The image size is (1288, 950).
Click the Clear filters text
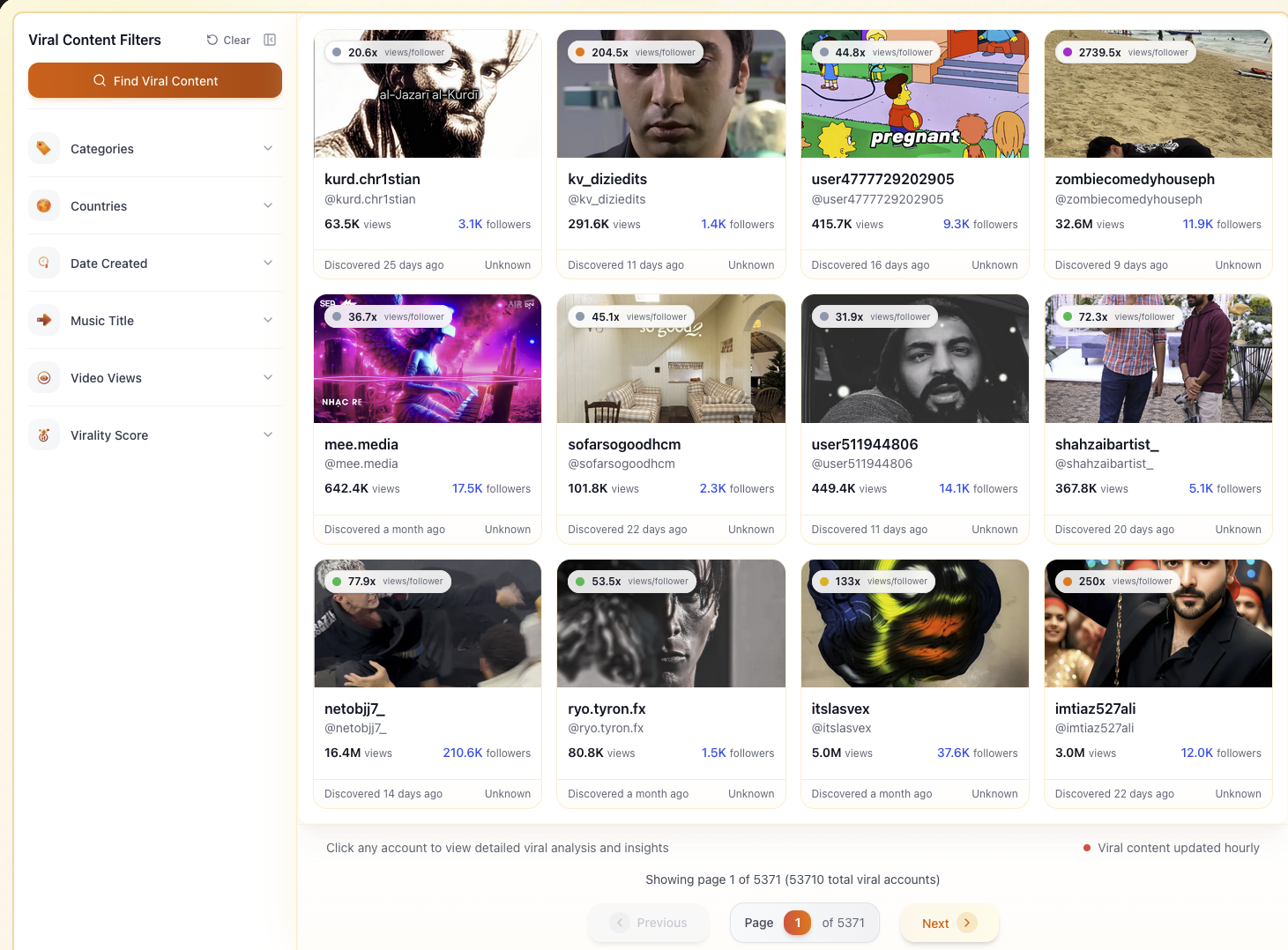pos(236,40)
